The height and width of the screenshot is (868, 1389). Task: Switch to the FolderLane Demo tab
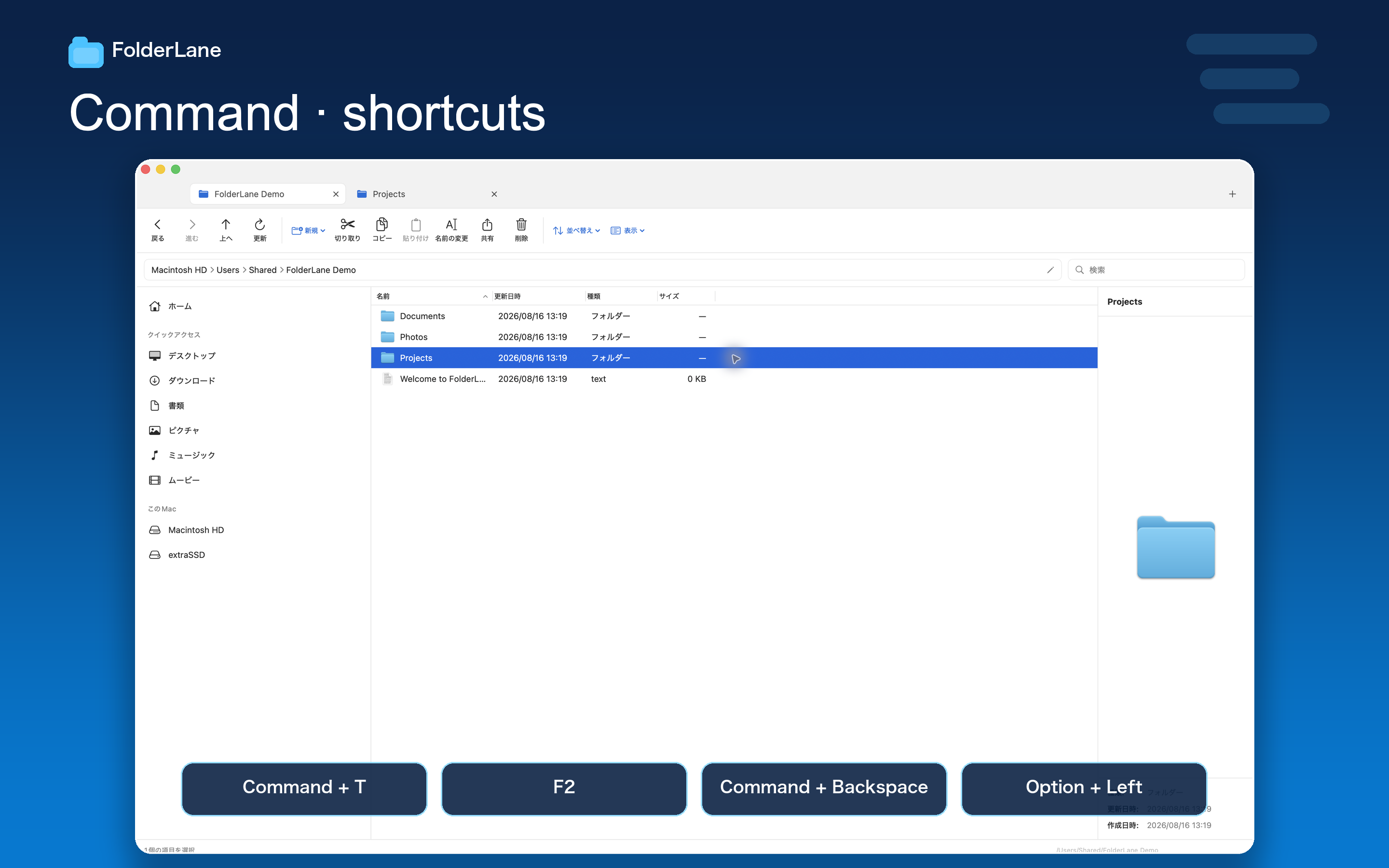(268, 194)
